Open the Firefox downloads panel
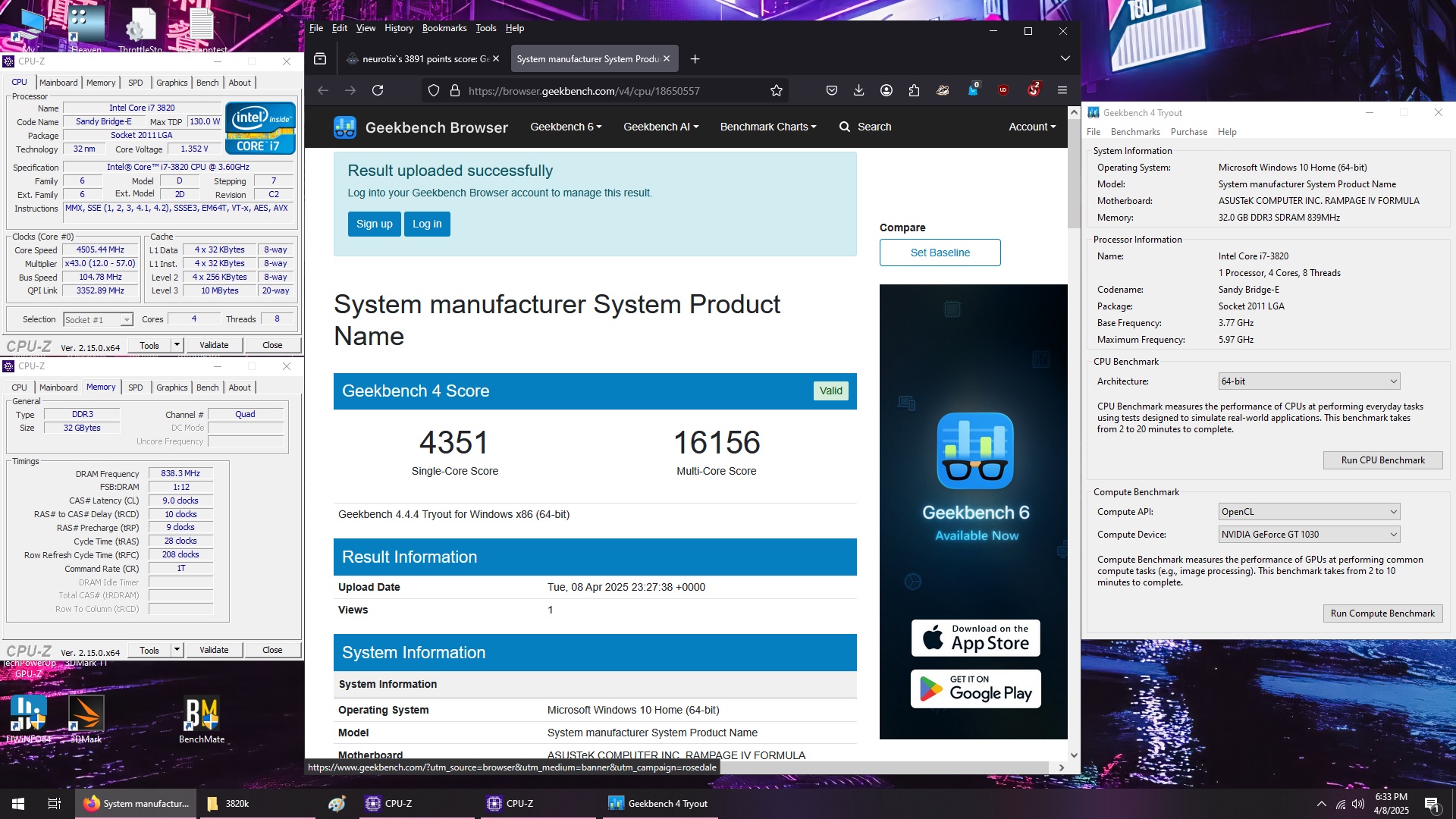 859,90
